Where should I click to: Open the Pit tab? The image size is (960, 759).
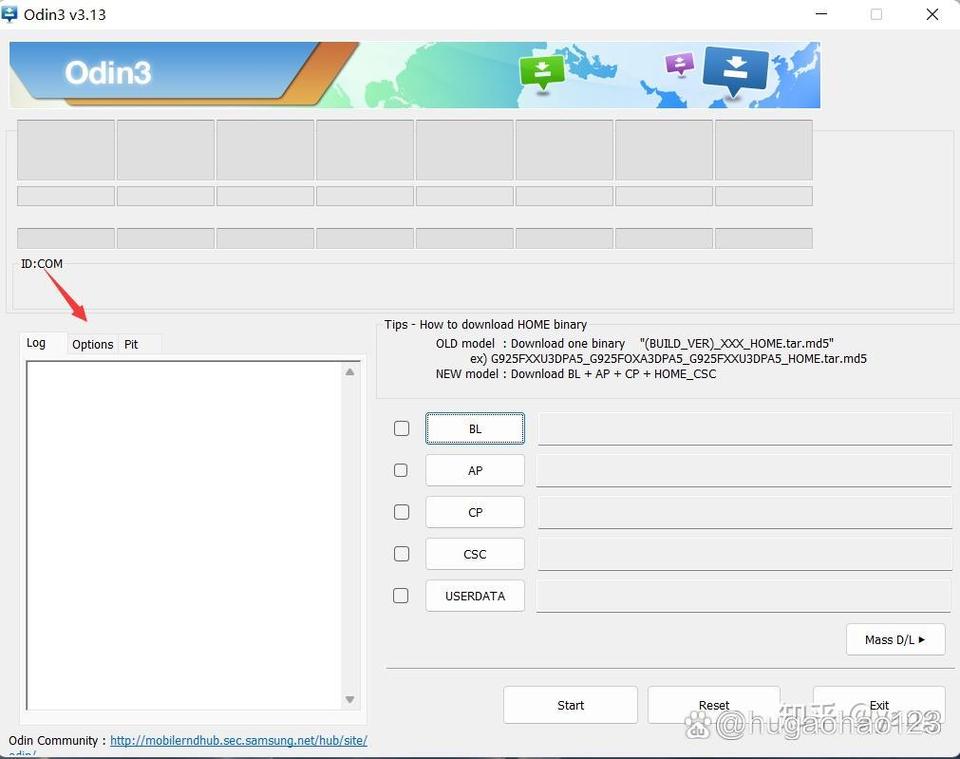(131, 344)
